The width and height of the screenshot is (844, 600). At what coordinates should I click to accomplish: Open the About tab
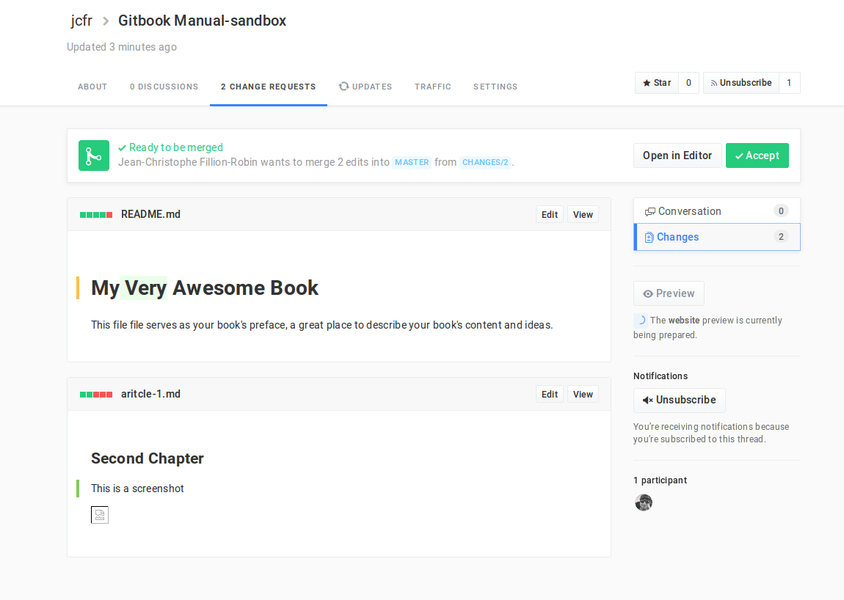click(92, 87)
